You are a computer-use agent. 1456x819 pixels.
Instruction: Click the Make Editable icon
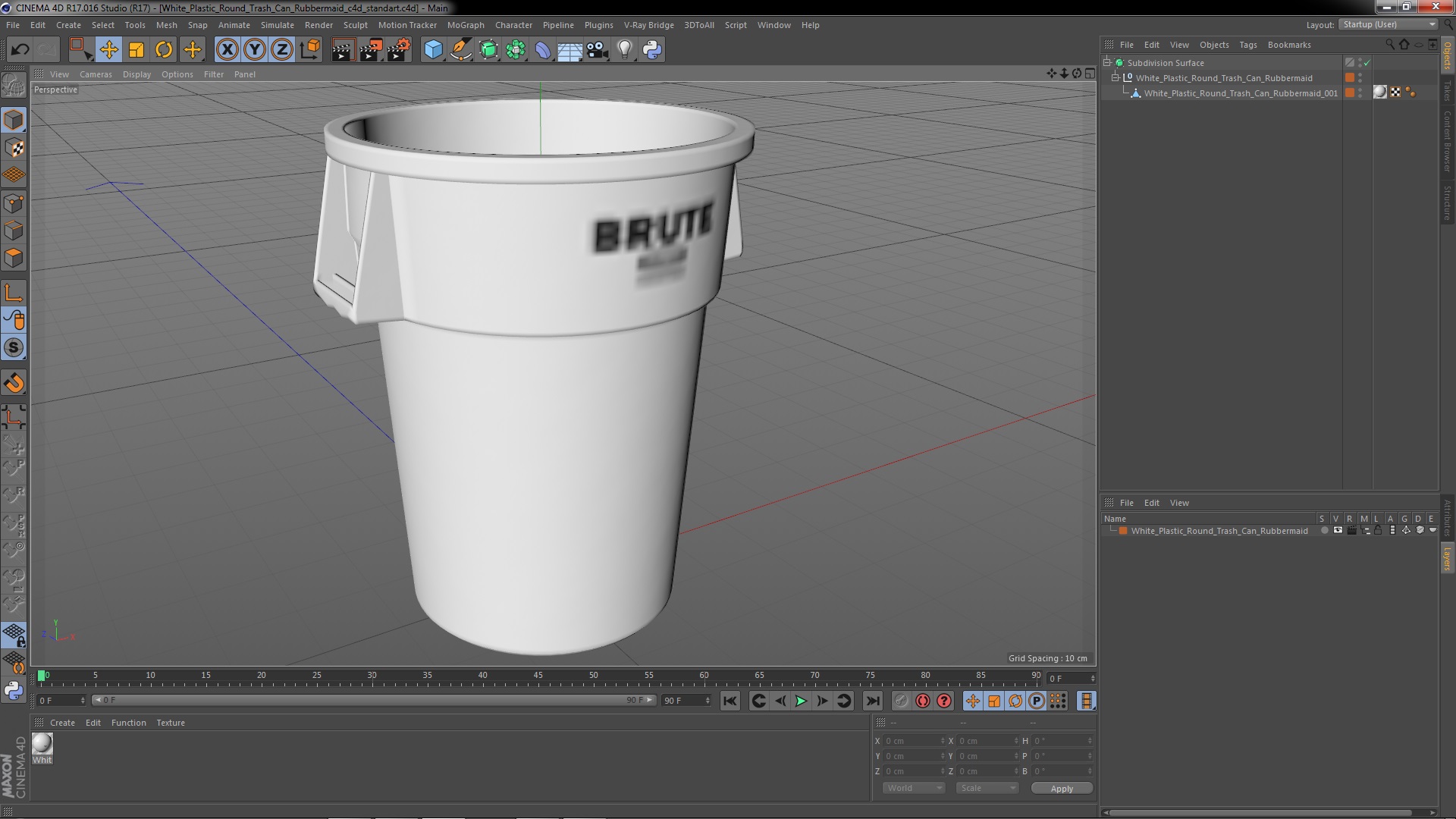point(14,85)
